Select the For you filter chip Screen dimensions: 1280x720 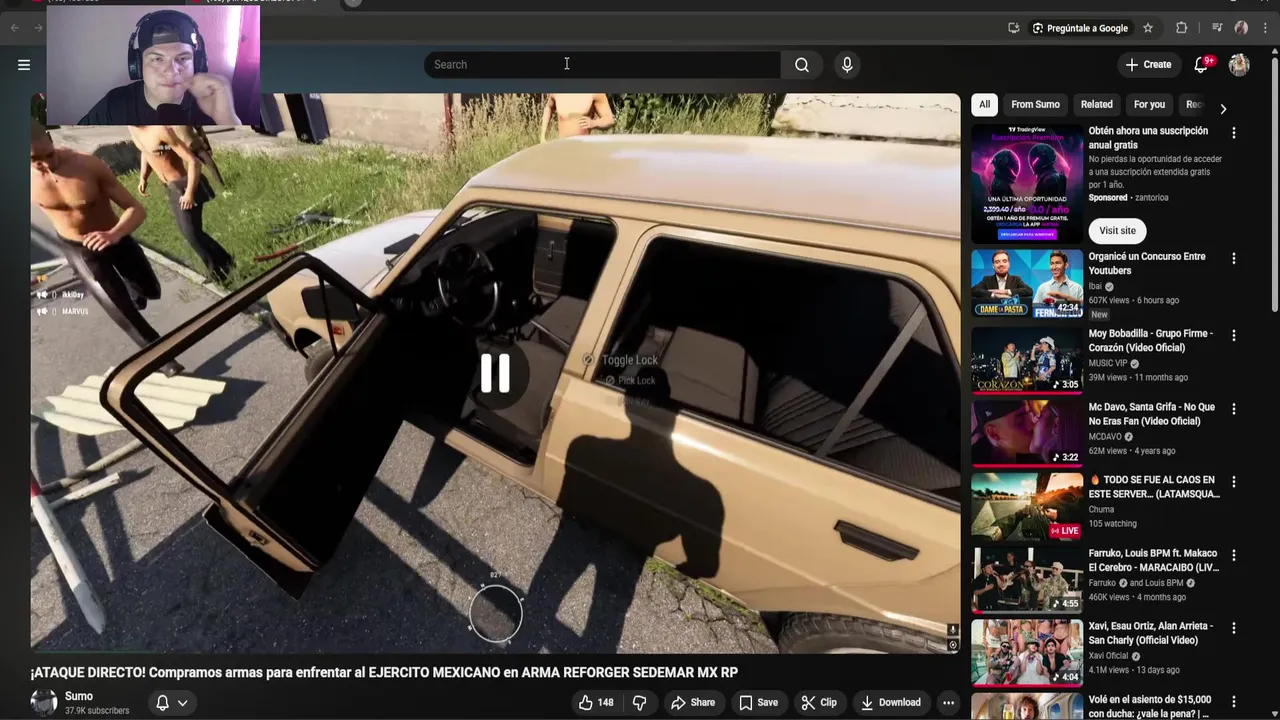pyautogui.click(x=1149, y=104)
